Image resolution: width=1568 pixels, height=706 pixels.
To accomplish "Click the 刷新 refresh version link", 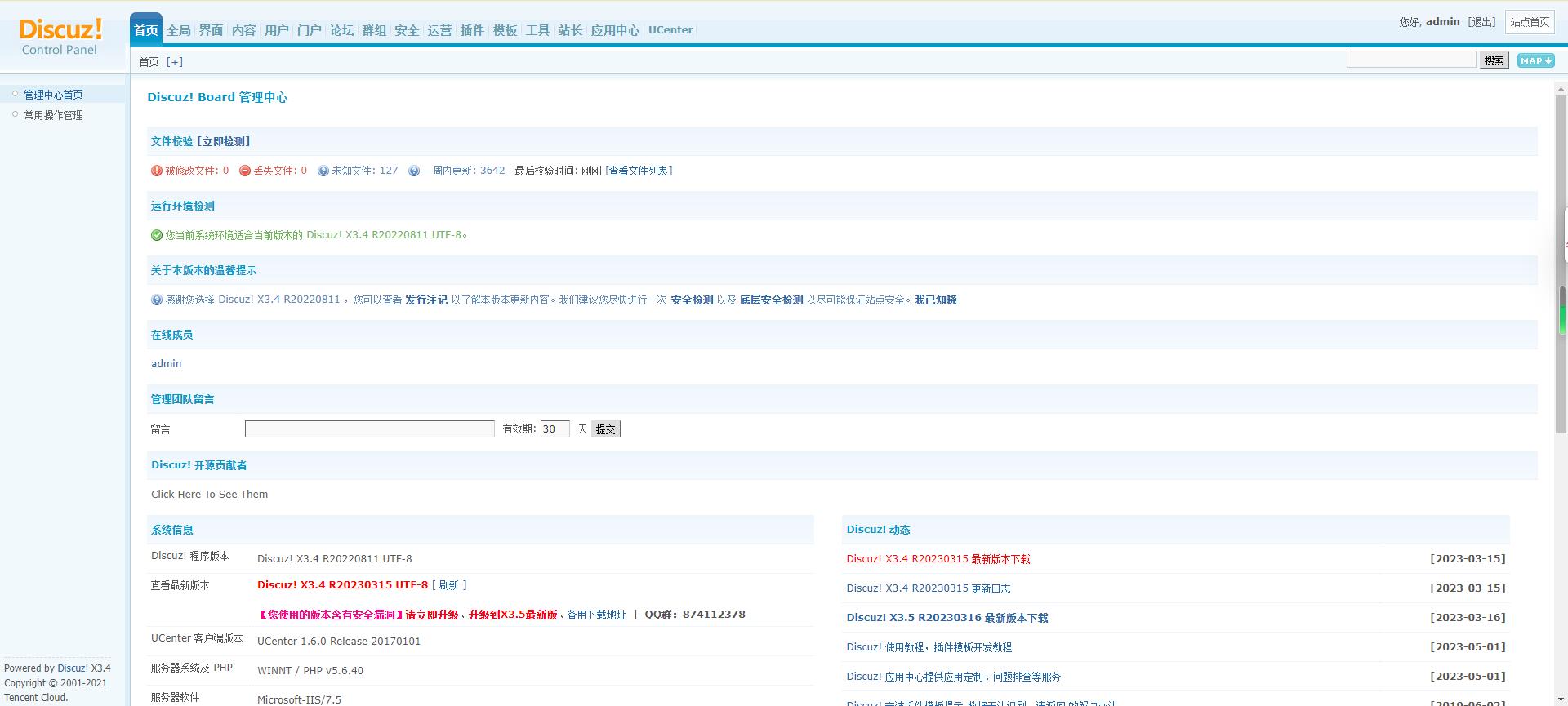I will click(x=449, y=585).
